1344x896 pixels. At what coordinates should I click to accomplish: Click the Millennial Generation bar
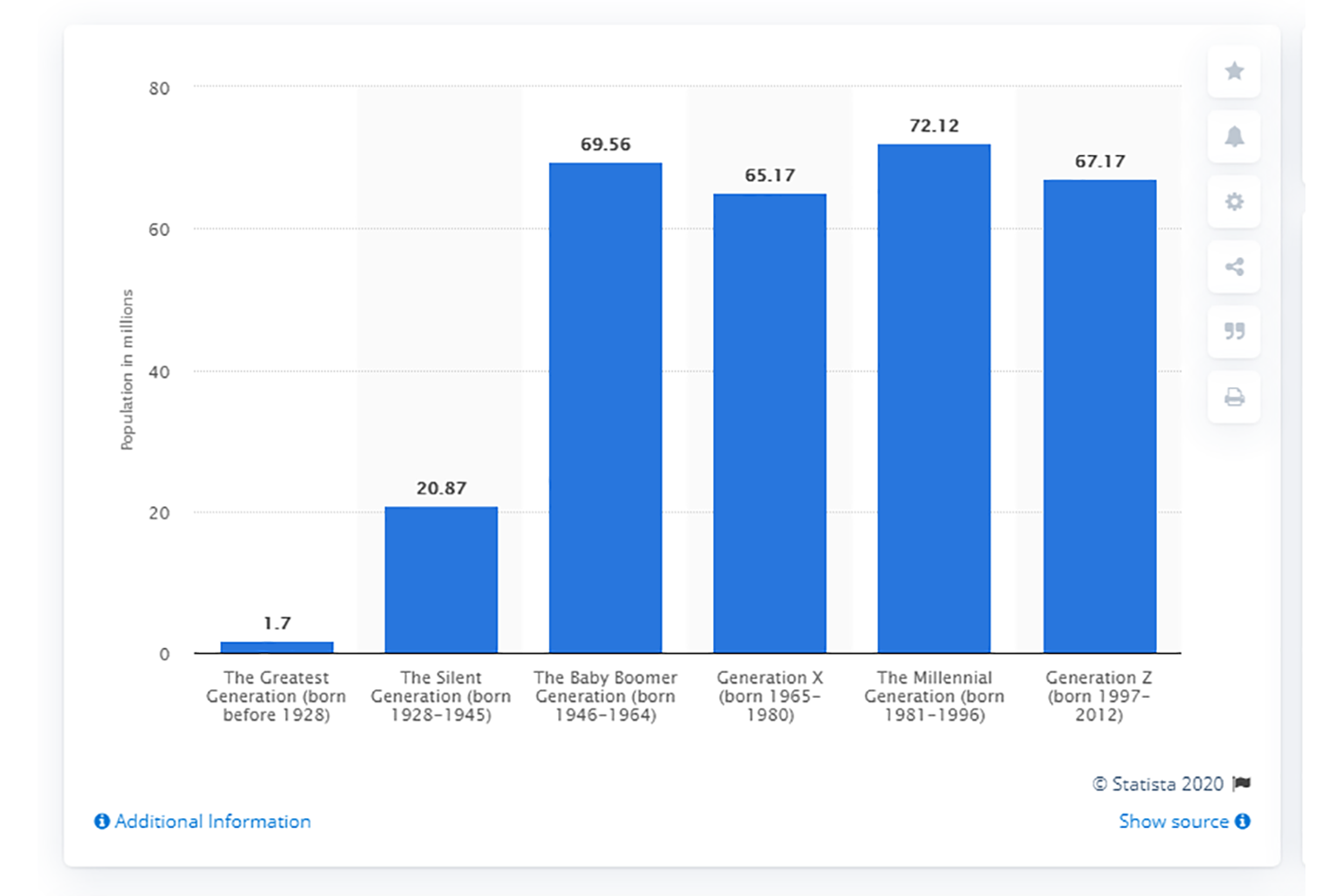click(934, 394)
